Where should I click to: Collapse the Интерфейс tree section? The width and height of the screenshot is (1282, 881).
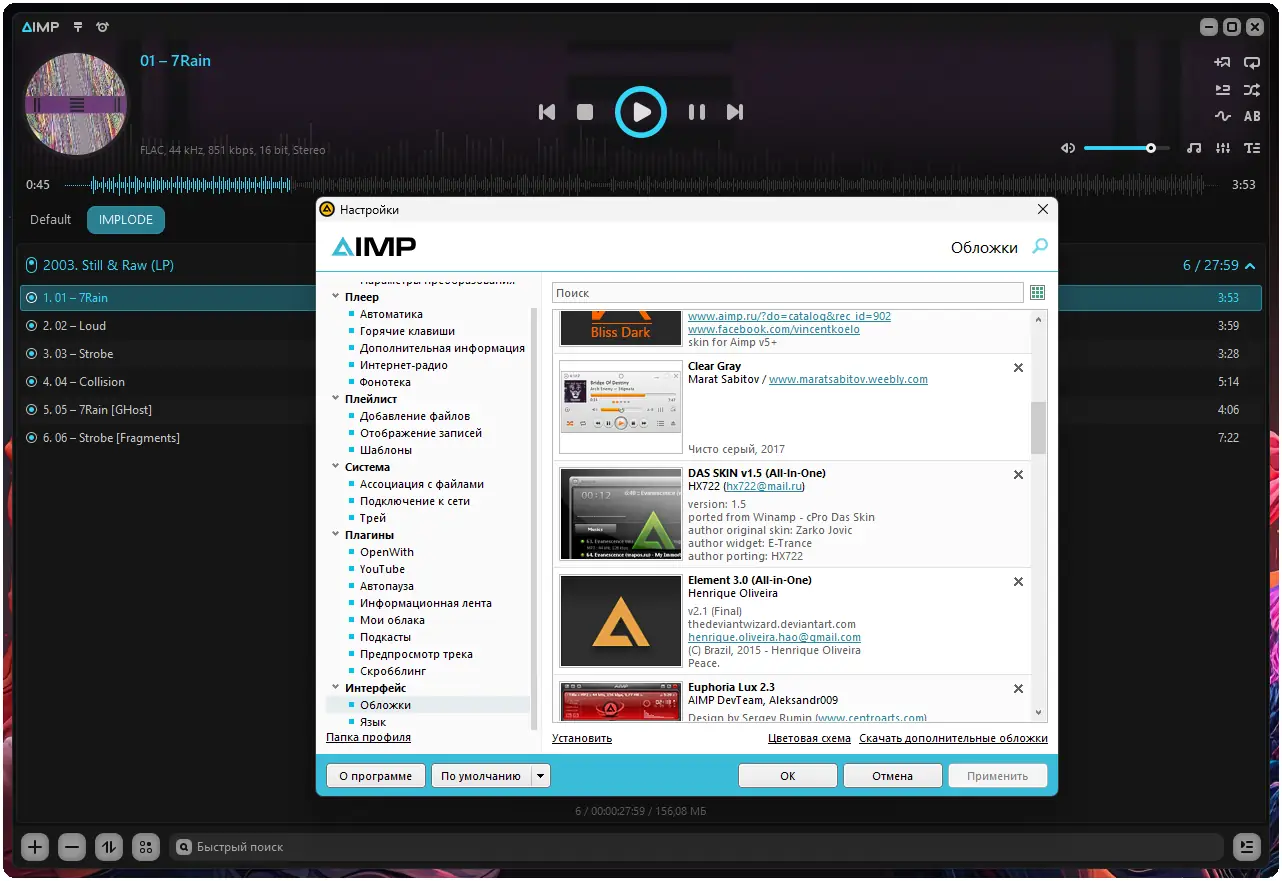(x=335, y=689)
